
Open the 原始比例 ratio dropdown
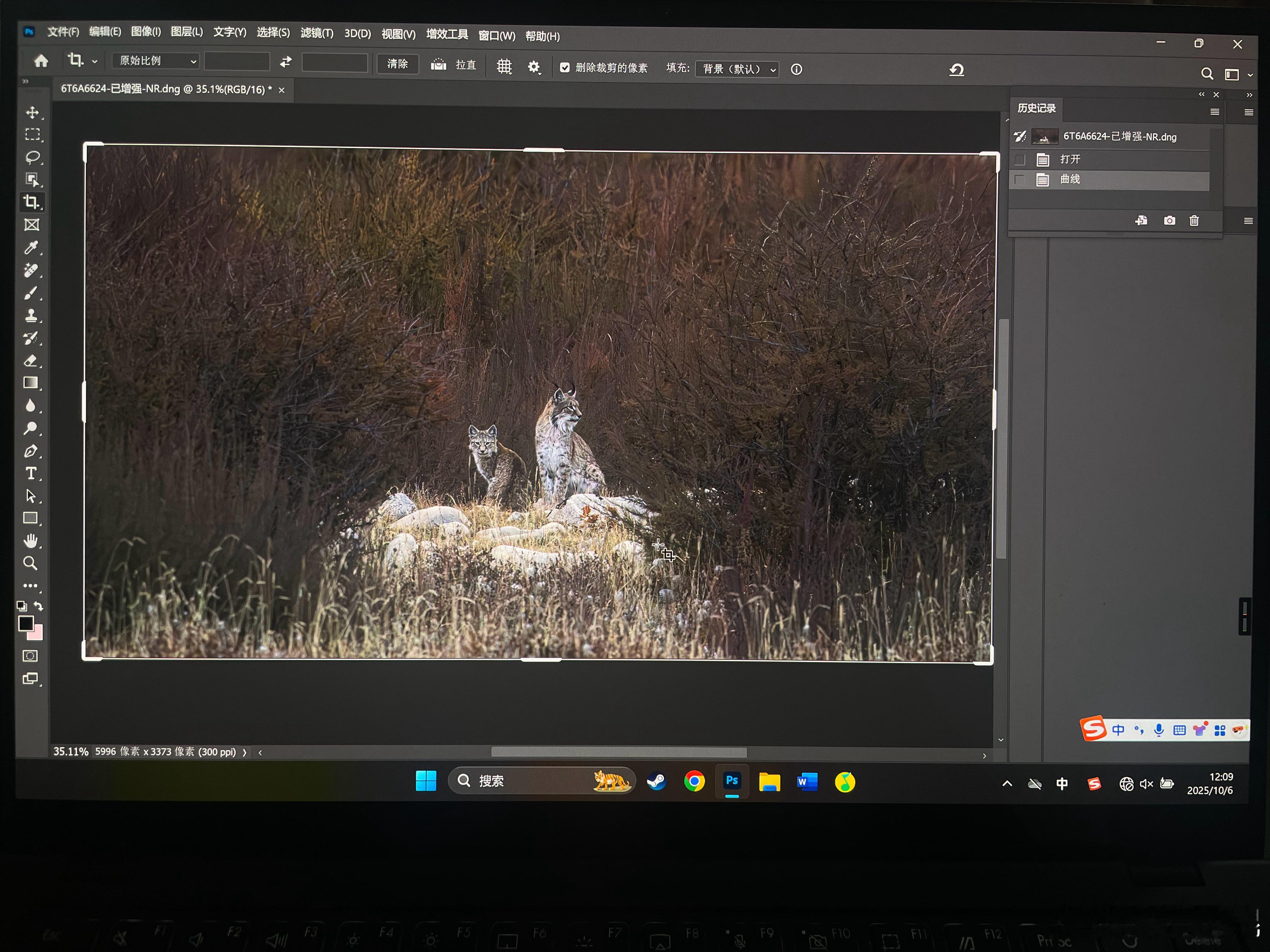[x=156, y=61]
